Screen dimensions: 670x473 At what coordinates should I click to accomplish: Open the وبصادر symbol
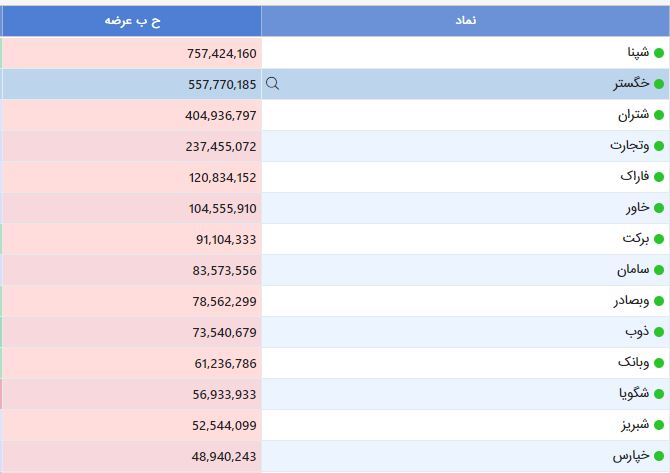(x=632, y=301)
